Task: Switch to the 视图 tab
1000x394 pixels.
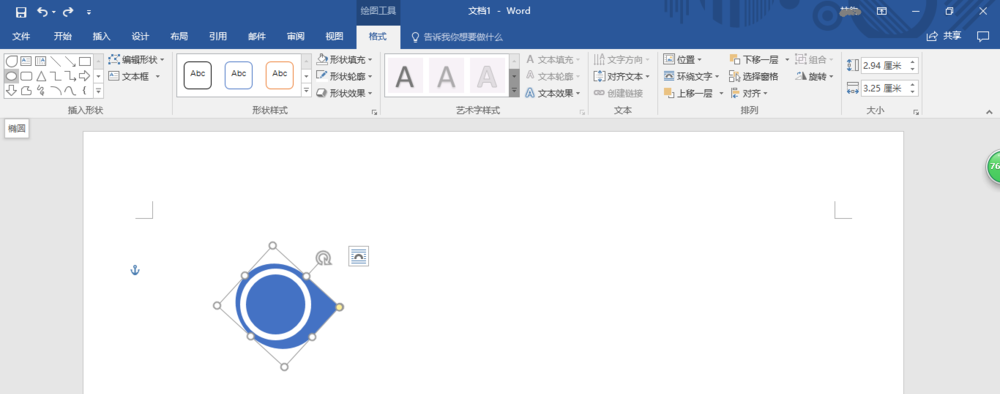Action: [x=334, y=36]
